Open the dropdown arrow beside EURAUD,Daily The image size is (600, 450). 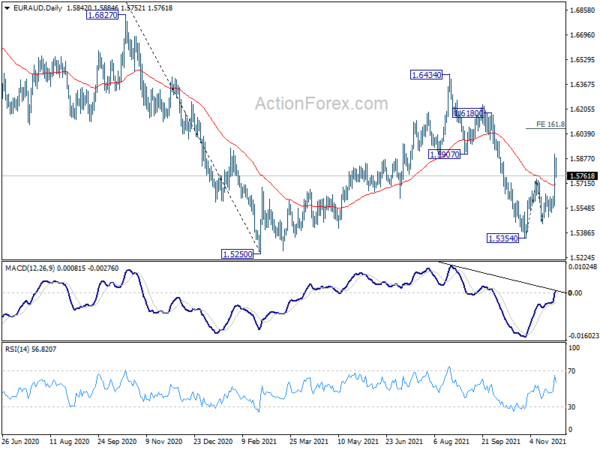(x=7, y=8)
